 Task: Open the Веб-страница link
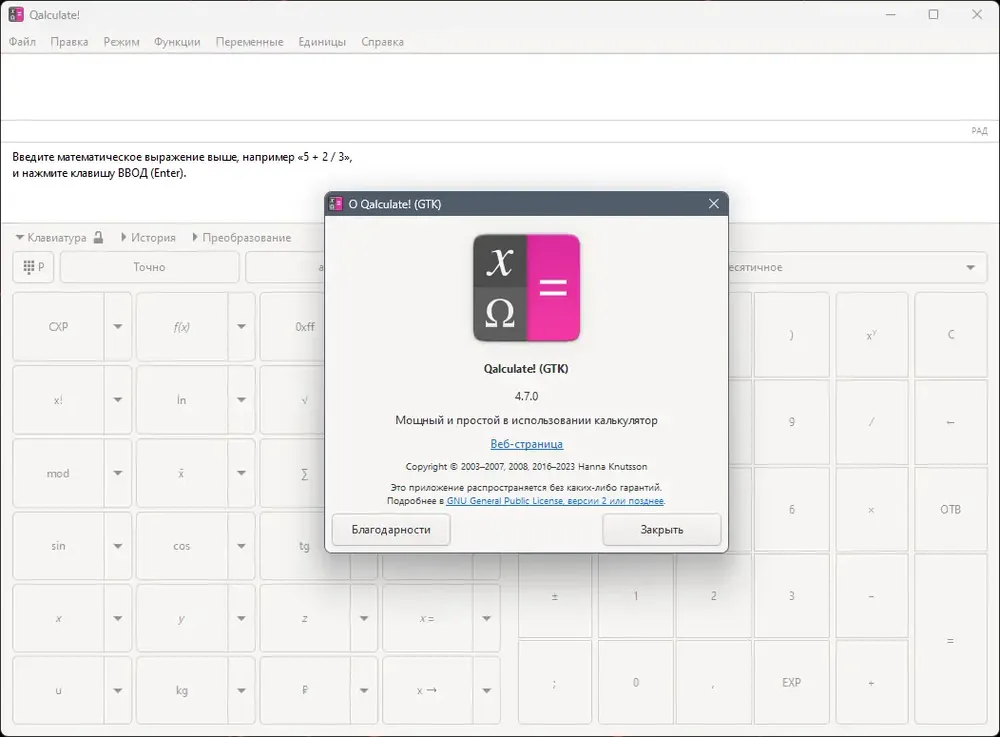pyautogui.click(x=526, y=444)
